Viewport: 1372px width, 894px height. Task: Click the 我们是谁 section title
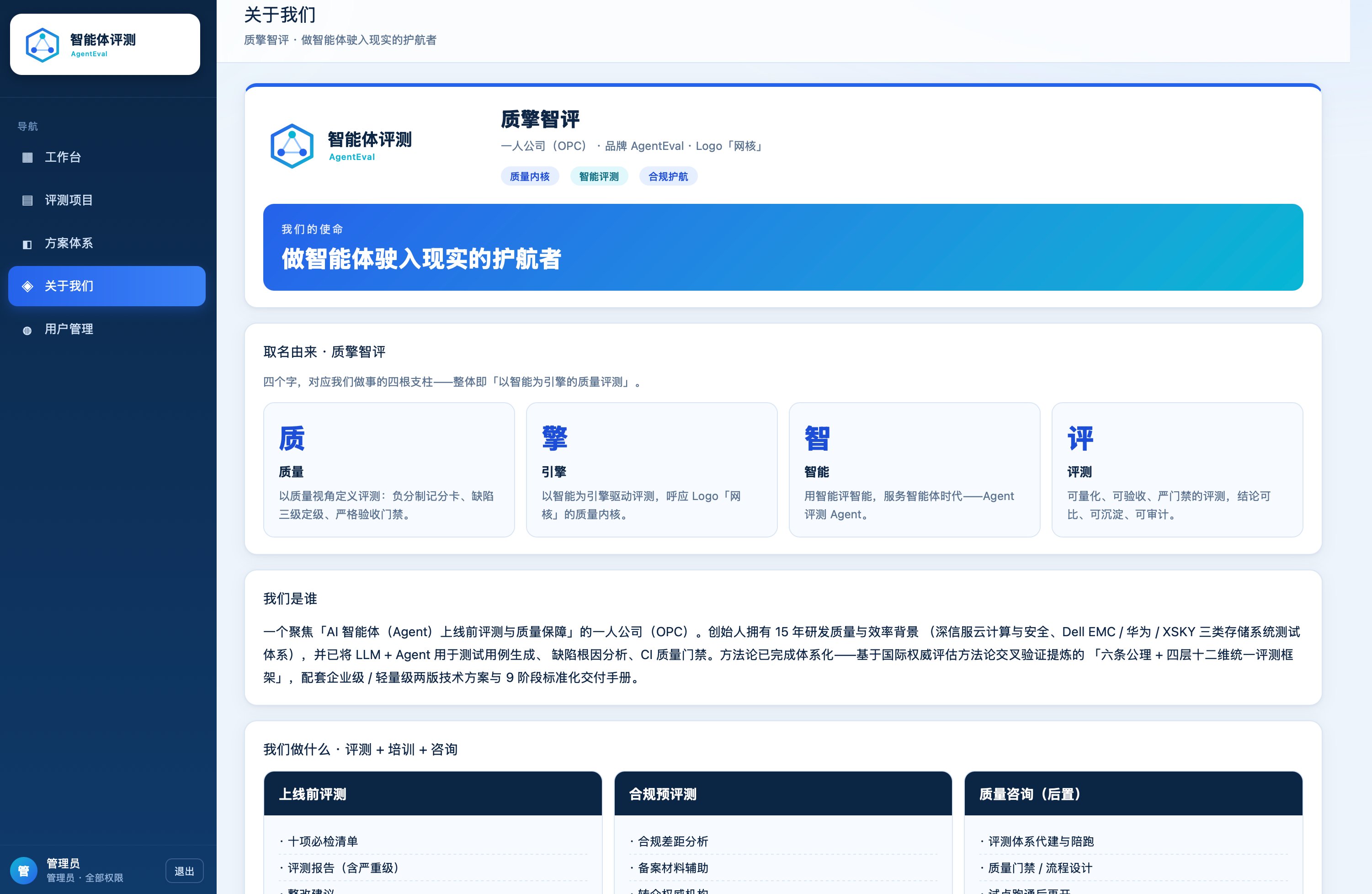[290, 599]
